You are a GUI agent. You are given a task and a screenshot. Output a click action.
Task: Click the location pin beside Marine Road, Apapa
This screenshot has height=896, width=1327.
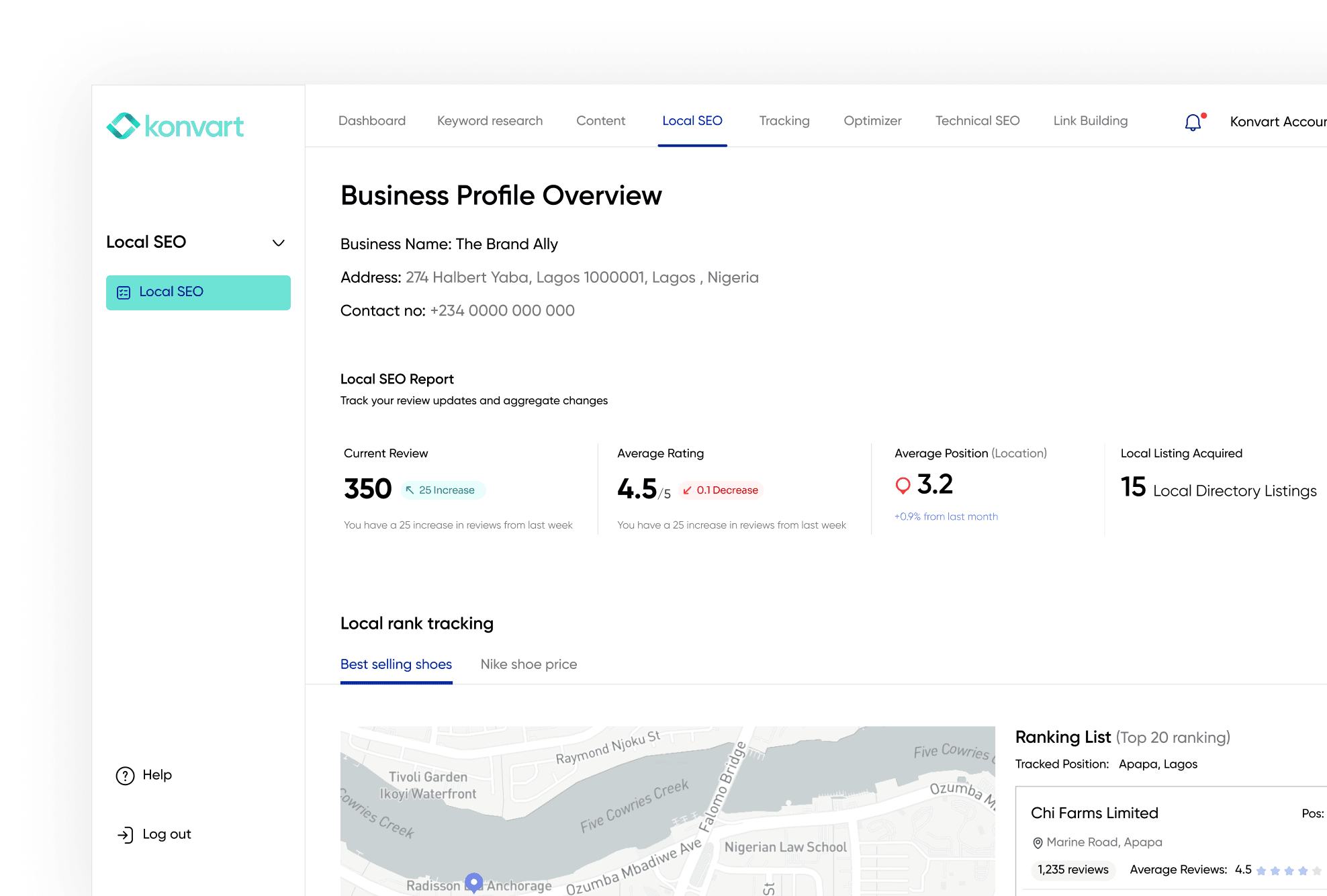click(1038, 842)
